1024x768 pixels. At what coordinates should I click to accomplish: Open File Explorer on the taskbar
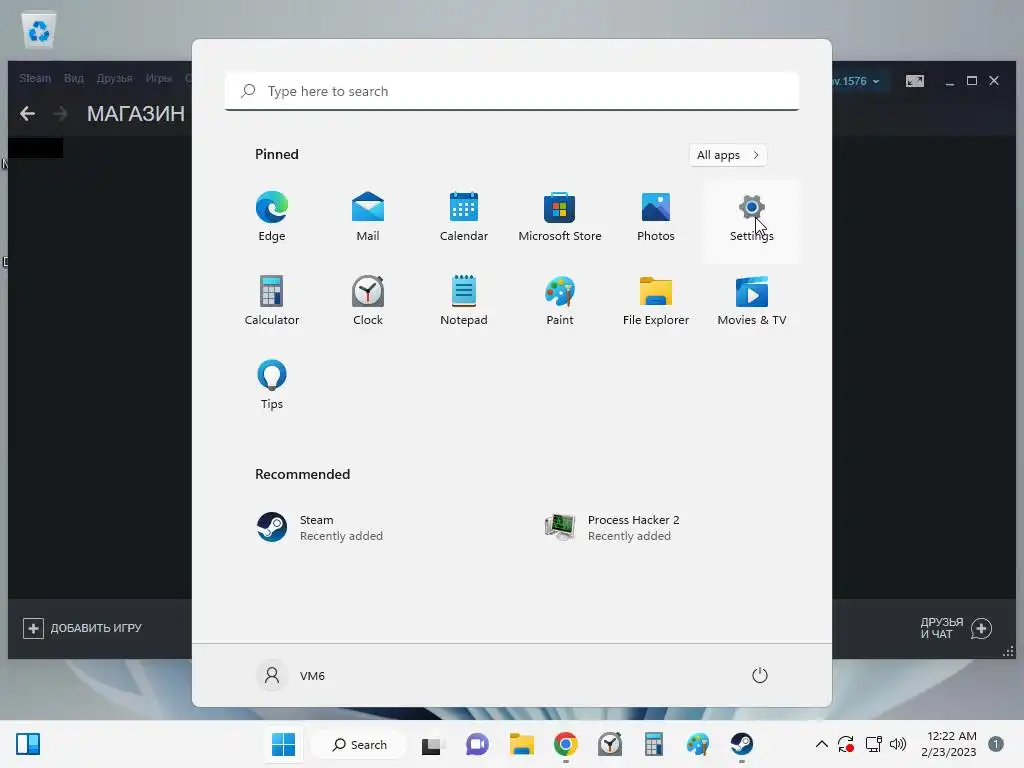tap(522, 744)
